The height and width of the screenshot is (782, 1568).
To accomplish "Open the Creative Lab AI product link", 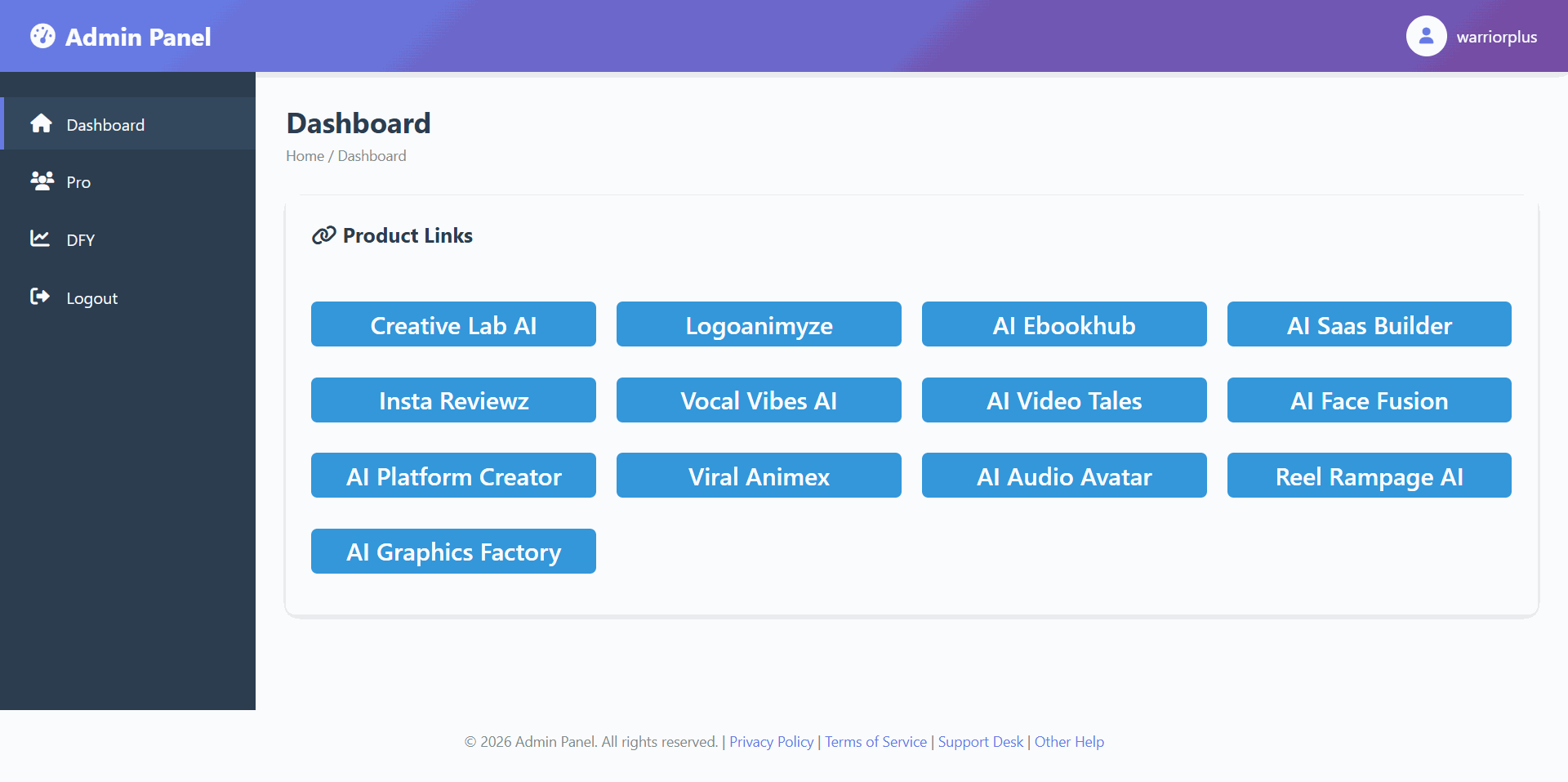I will point(453,324).
